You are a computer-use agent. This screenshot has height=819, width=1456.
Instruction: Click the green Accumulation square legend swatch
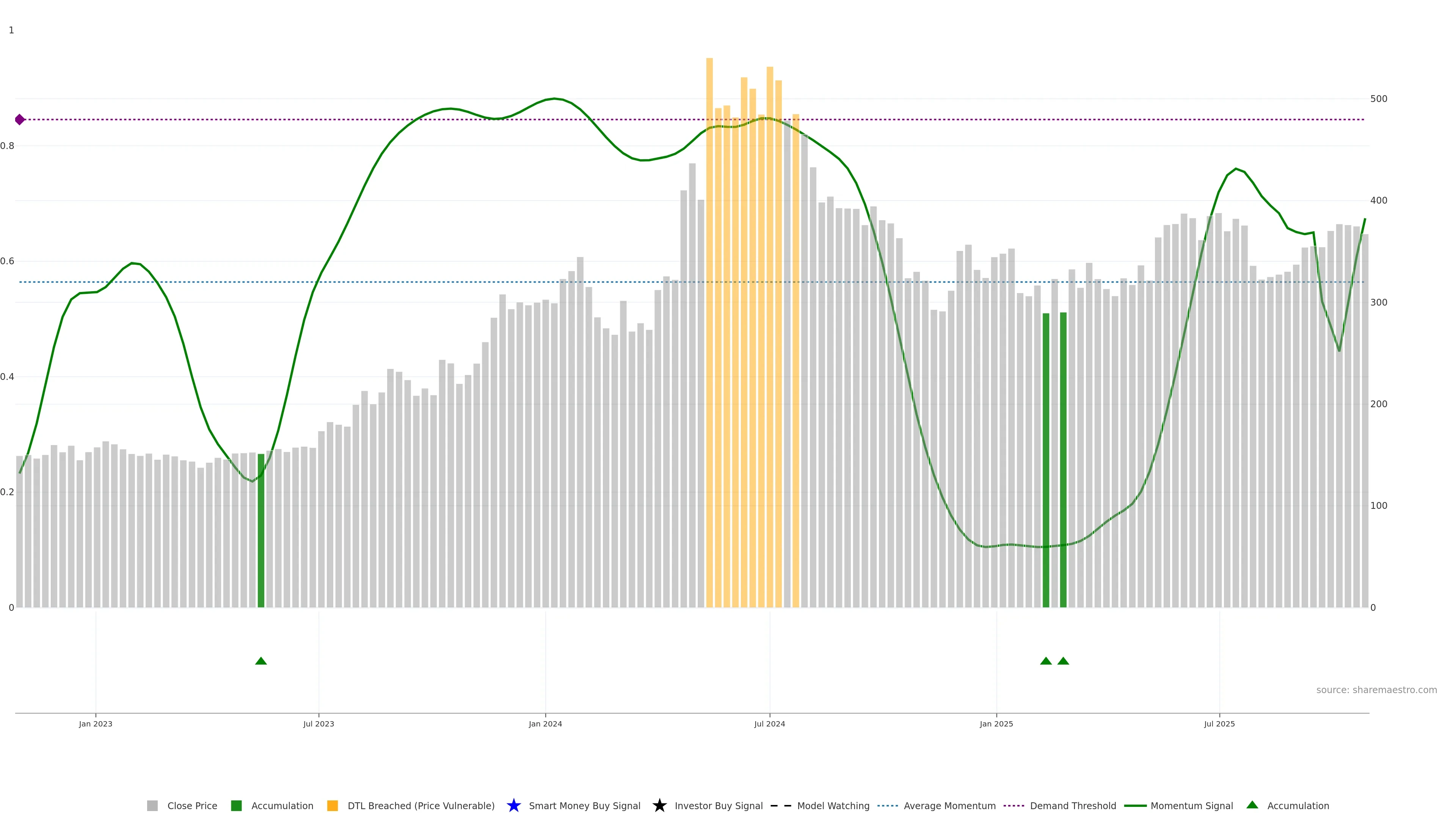tap(236, 805)
